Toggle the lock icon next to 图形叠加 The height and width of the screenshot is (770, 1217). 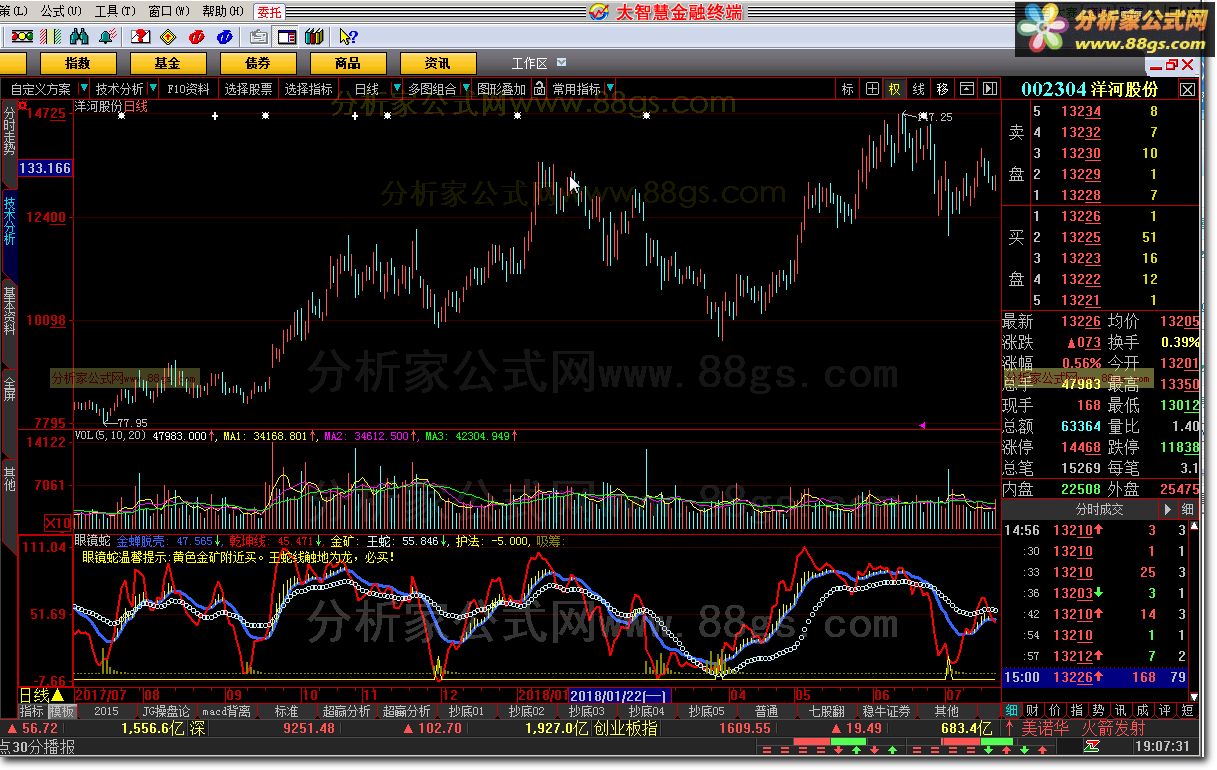pos(540,89)
